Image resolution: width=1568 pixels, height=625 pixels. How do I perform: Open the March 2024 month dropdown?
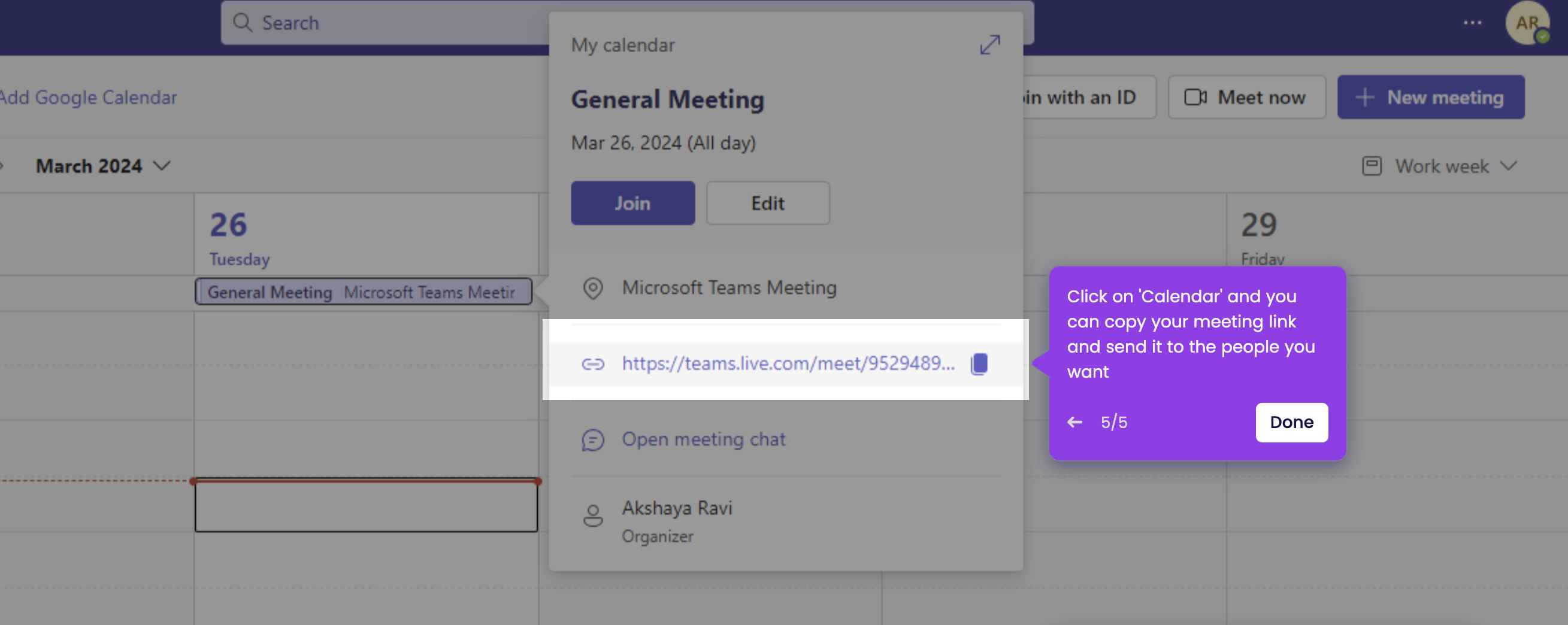(162, 166)
